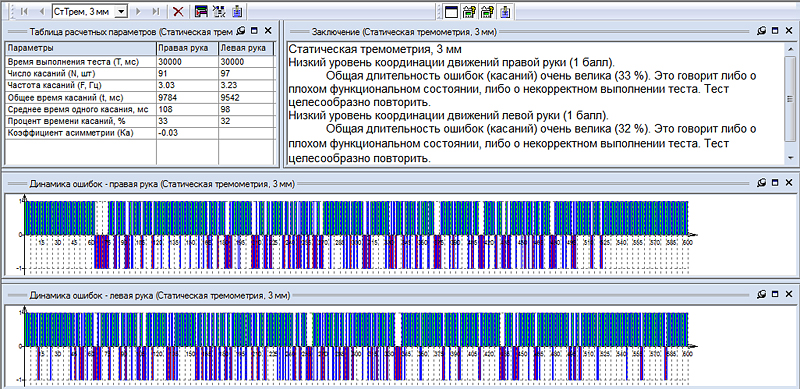This screenshot has width=800, height=389.
Task: Delete record with the red X icon
Action: [x=178, y=11]
